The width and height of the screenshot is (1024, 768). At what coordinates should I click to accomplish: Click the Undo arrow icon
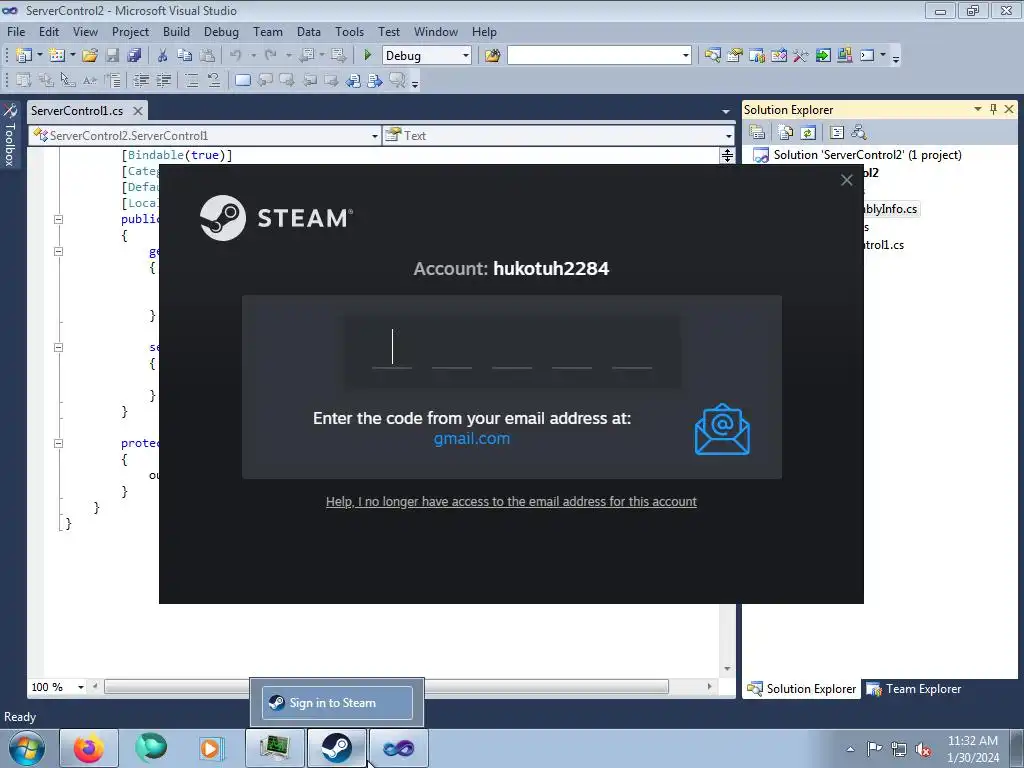(x=236, y=56)
